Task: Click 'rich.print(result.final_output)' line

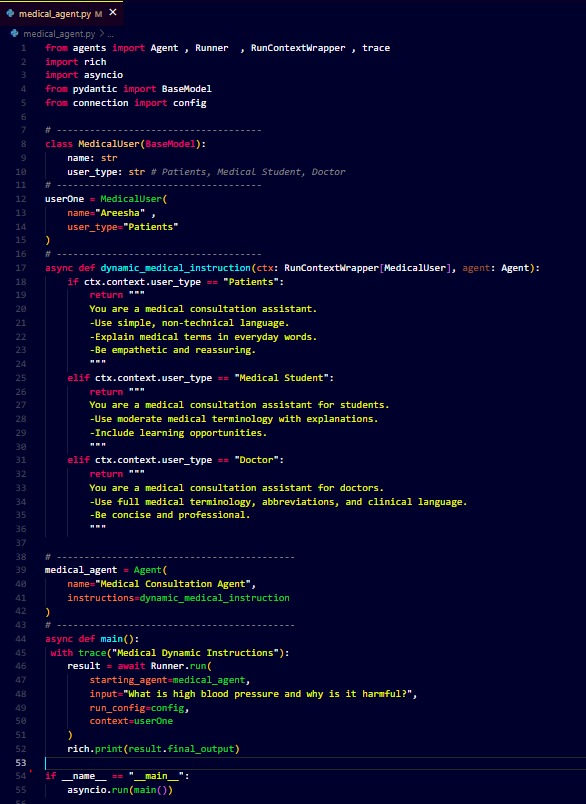Action: point(153,749)
